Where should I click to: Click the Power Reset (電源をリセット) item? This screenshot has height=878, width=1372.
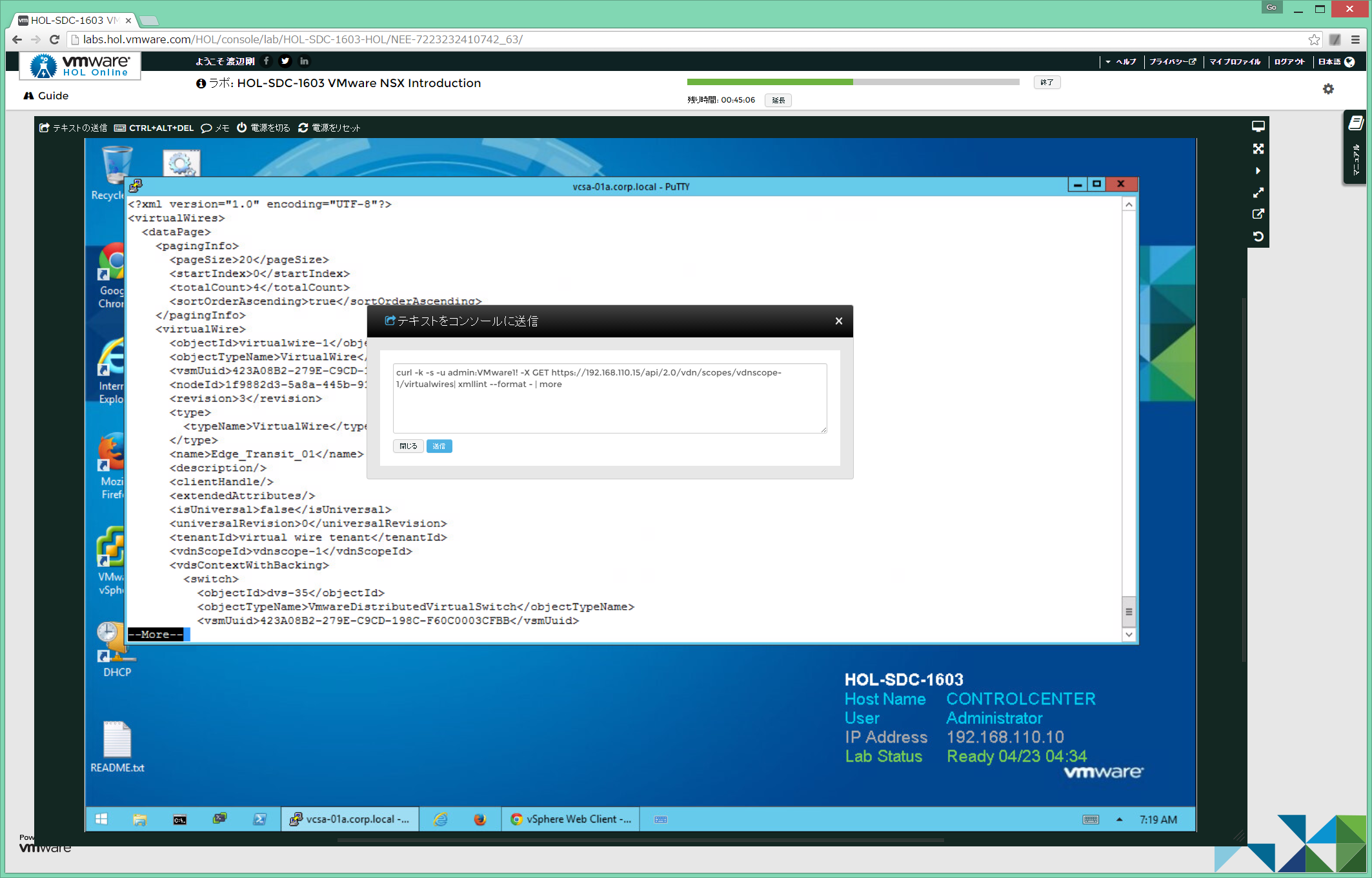pos(329,128)
